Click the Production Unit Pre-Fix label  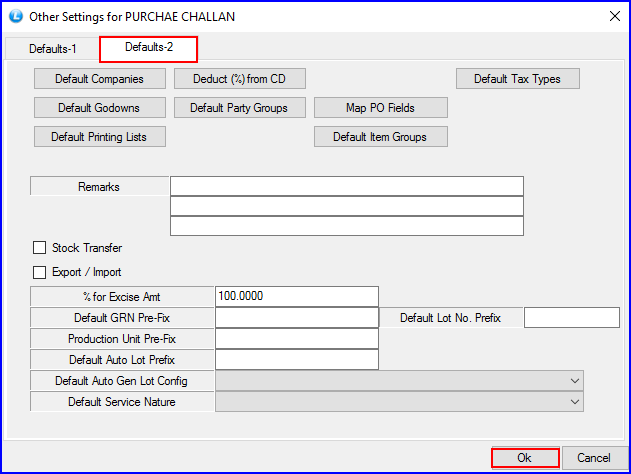122,339
